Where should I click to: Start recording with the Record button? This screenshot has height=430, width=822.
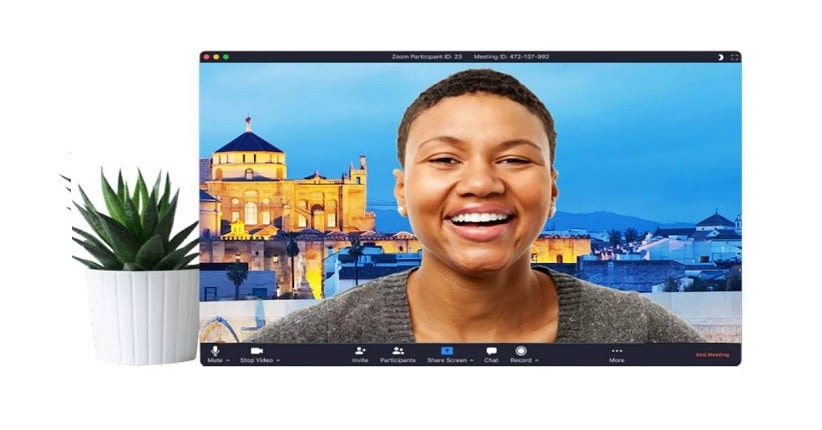[520, 351]
